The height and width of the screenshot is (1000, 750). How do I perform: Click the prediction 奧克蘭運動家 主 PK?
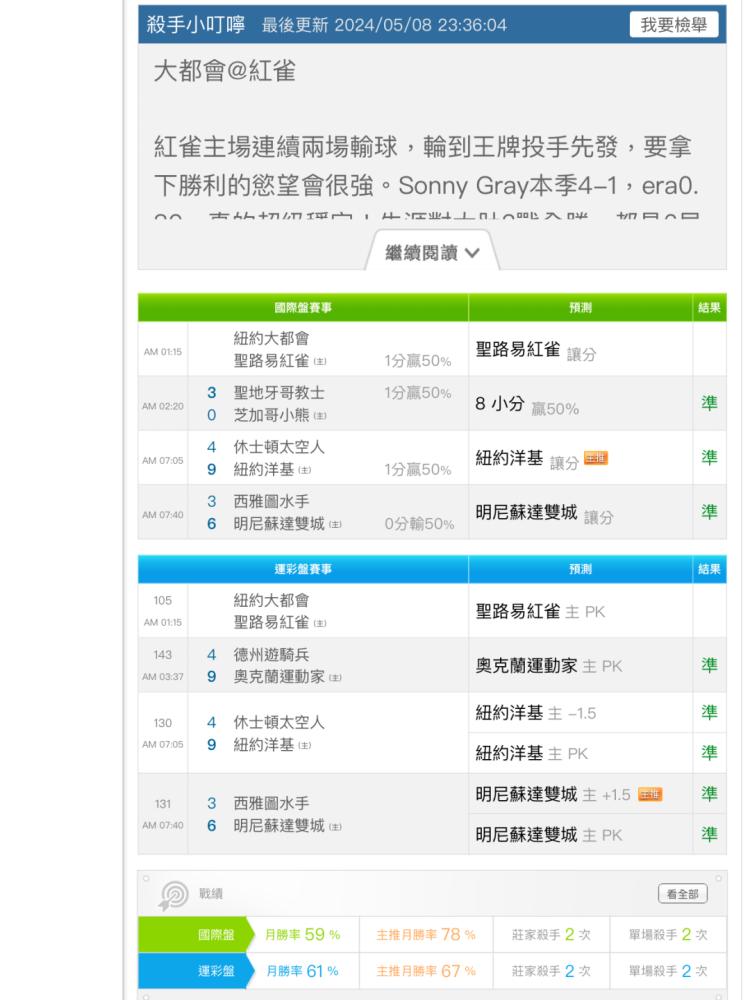tap(548, 666)
